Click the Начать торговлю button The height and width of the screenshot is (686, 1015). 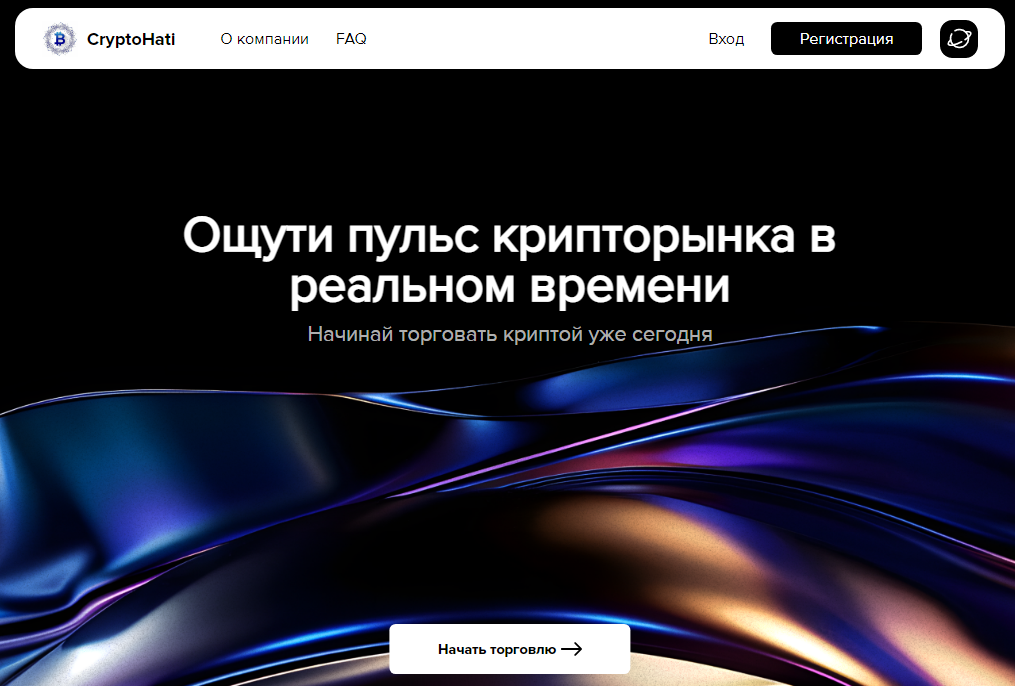pyautogui.click(x=509, y=648)
